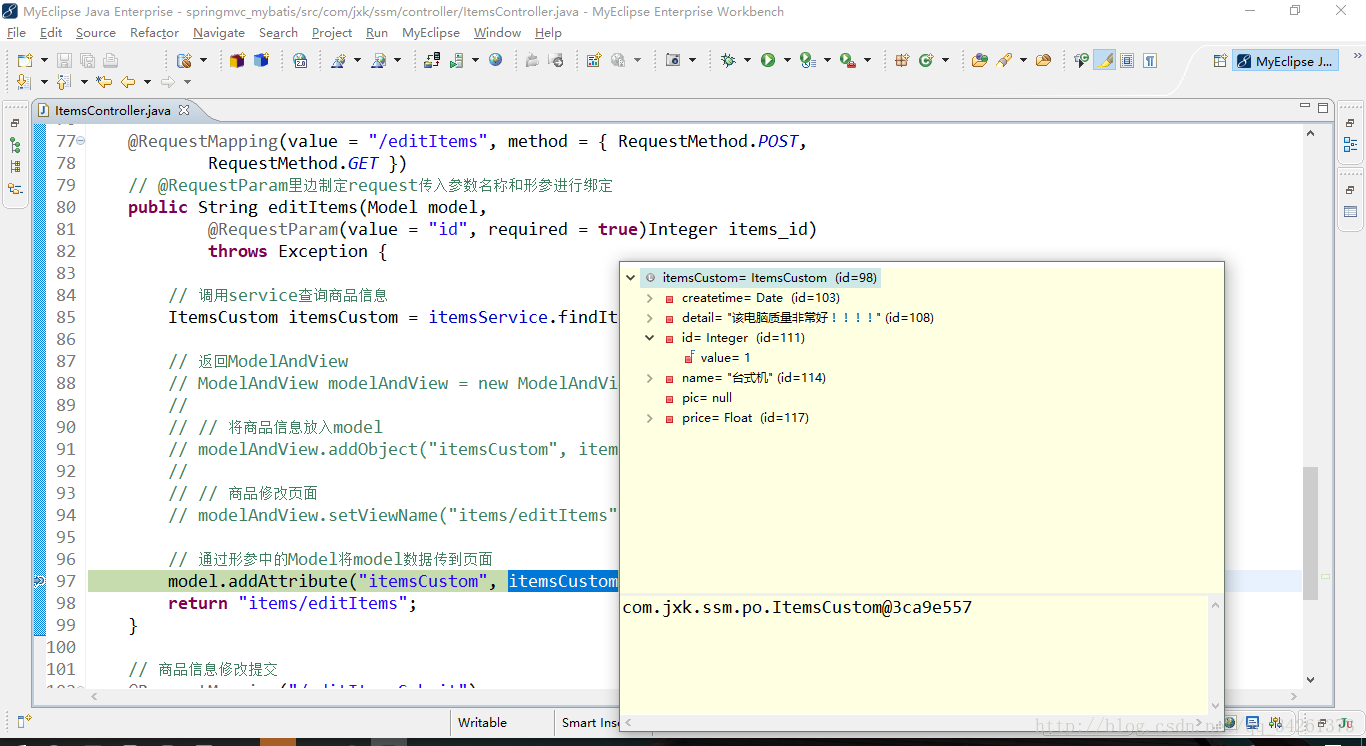Open the dropdown arrow beside Run button

[x=787, y=61]
